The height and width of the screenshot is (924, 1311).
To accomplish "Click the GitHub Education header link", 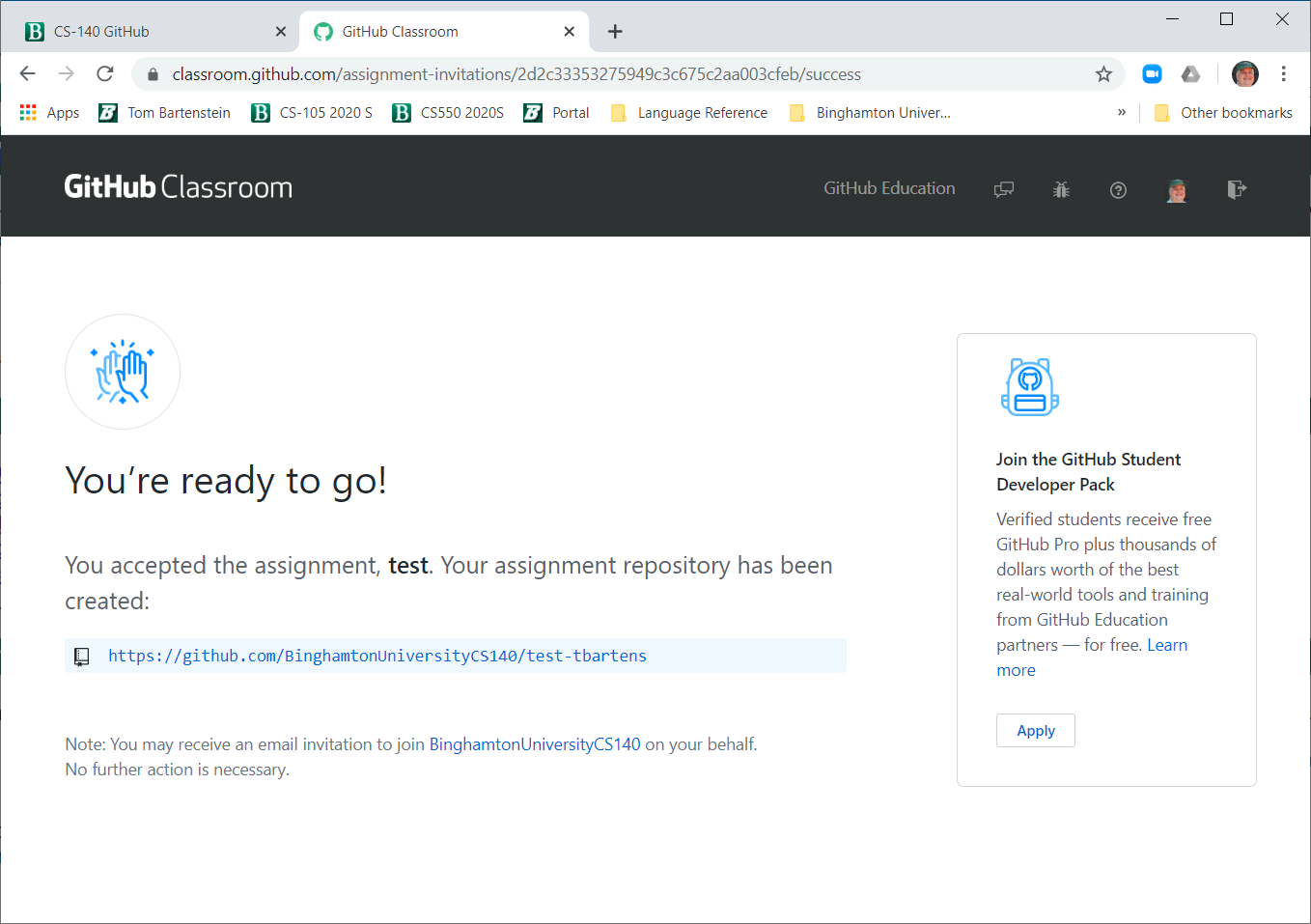I will (889, 188).
